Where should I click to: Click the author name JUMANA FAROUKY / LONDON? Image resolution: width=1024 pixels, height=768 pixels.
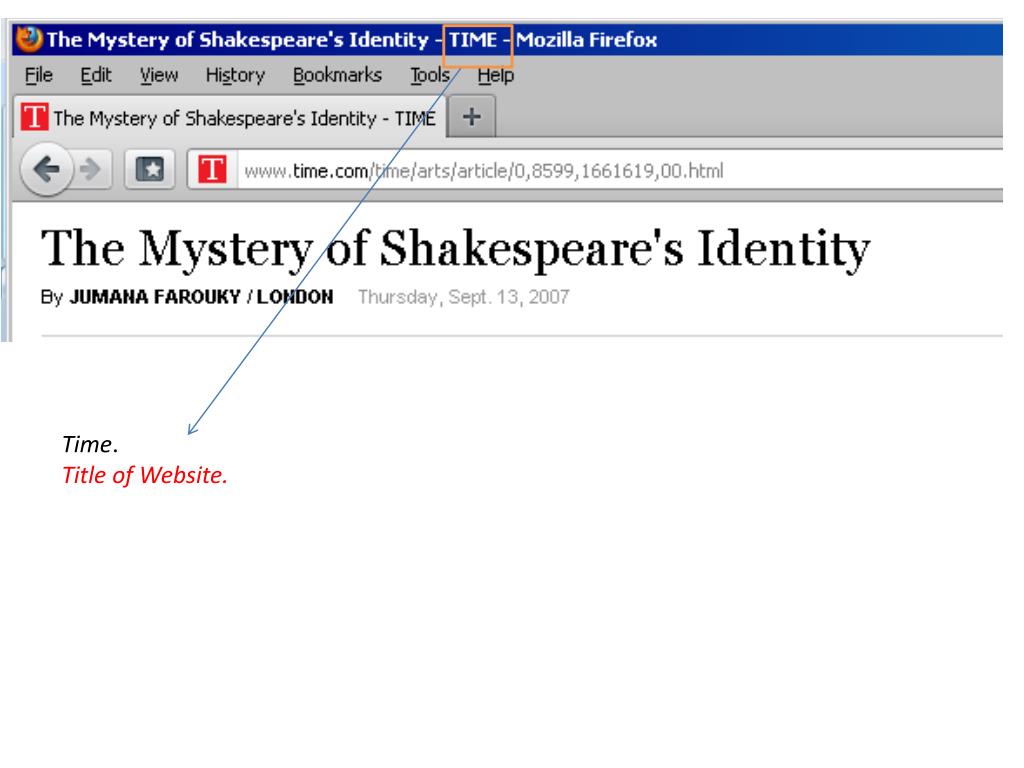pos(201,296)
